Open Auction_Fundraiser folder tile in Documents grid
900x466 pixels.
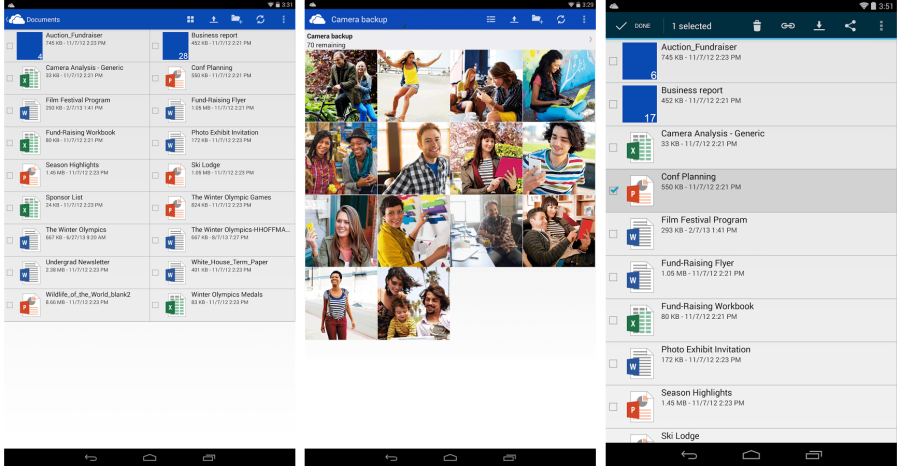(x=30, y=46)
